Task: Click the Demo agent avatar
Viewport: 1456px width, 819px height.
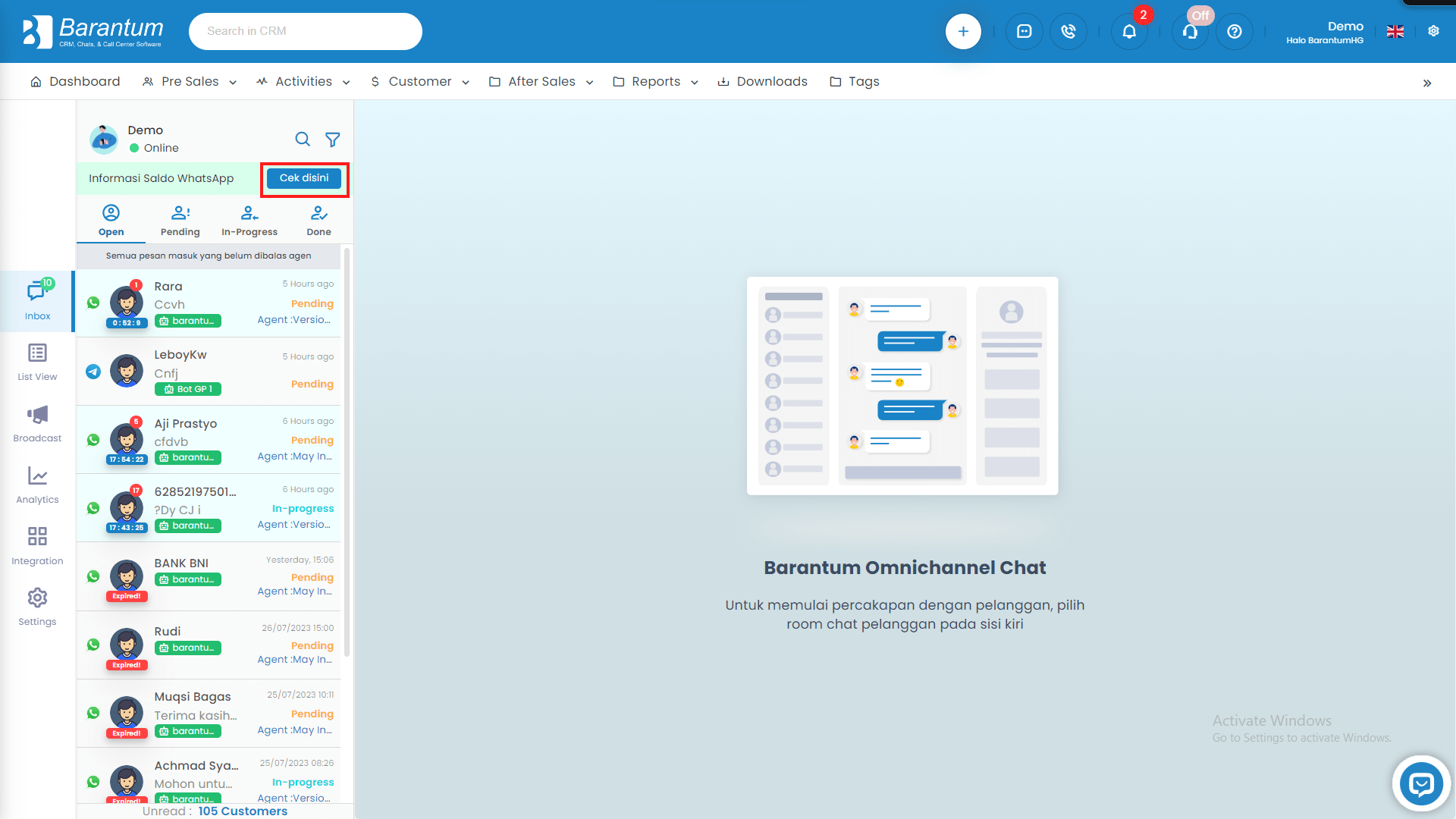Action: tap(104, 139)
